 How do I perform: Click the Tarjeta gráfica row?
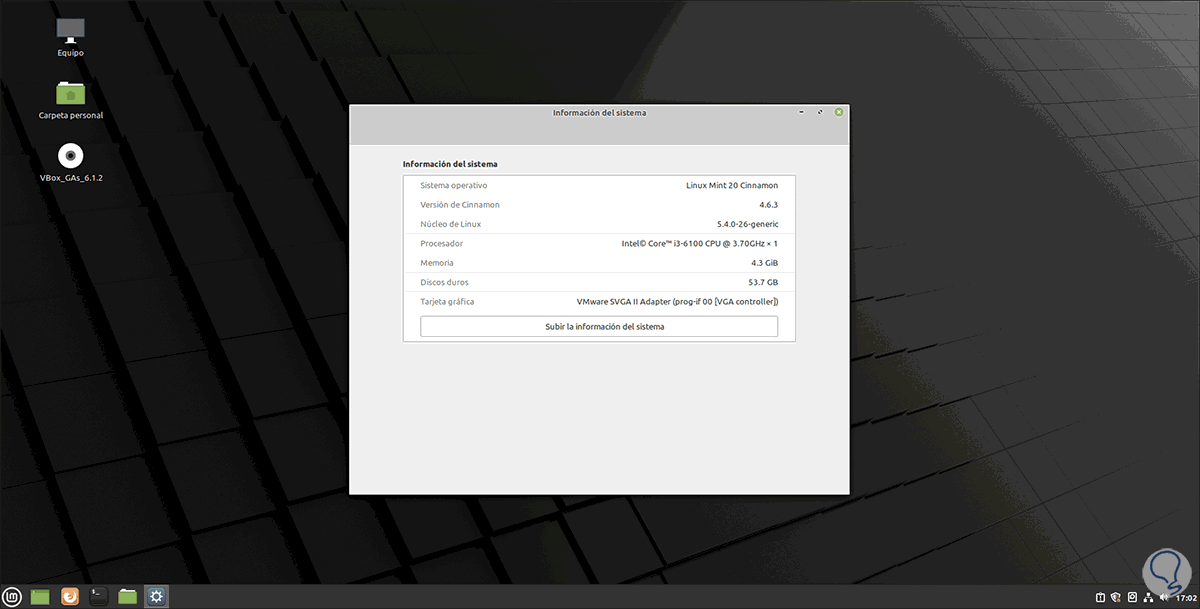click(598, 301)
